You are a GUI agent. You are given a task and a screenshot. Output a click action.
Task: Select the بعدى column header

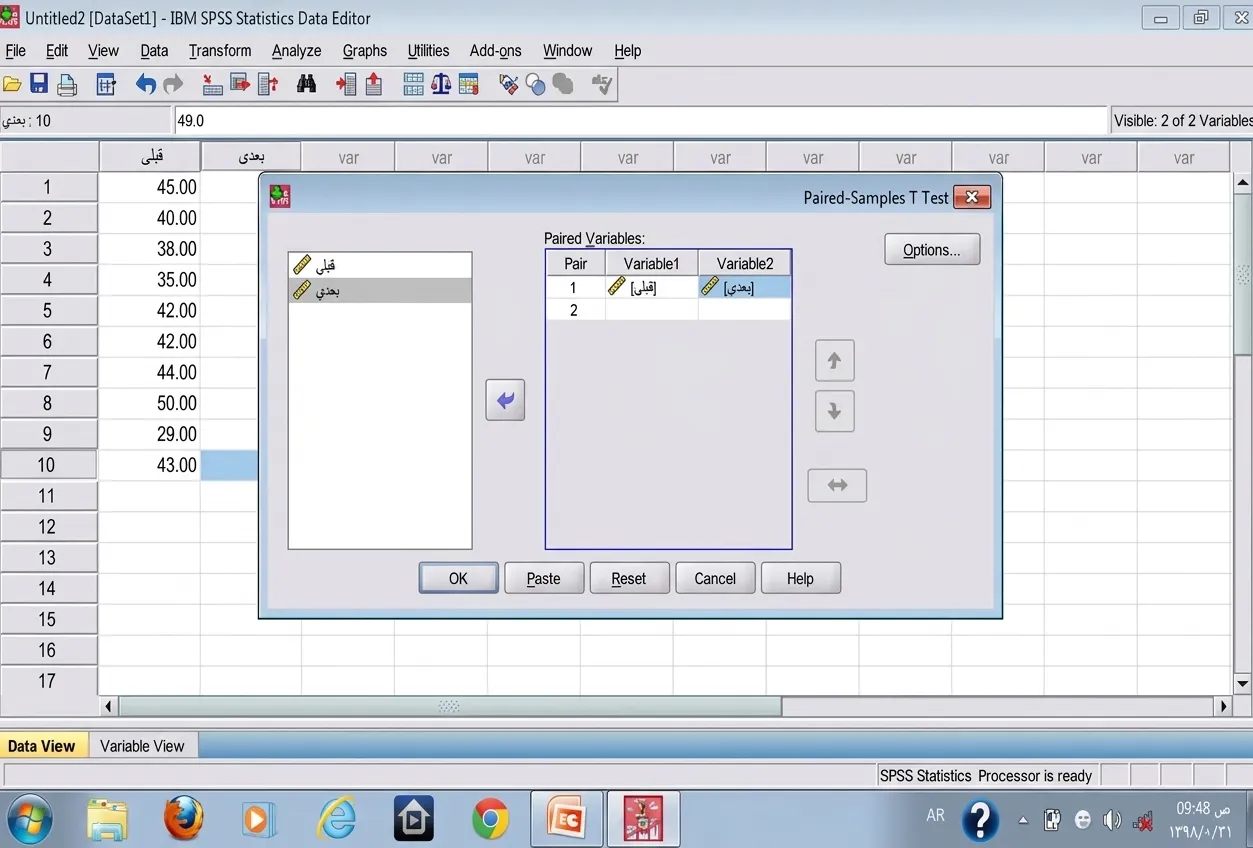(250, 157)
